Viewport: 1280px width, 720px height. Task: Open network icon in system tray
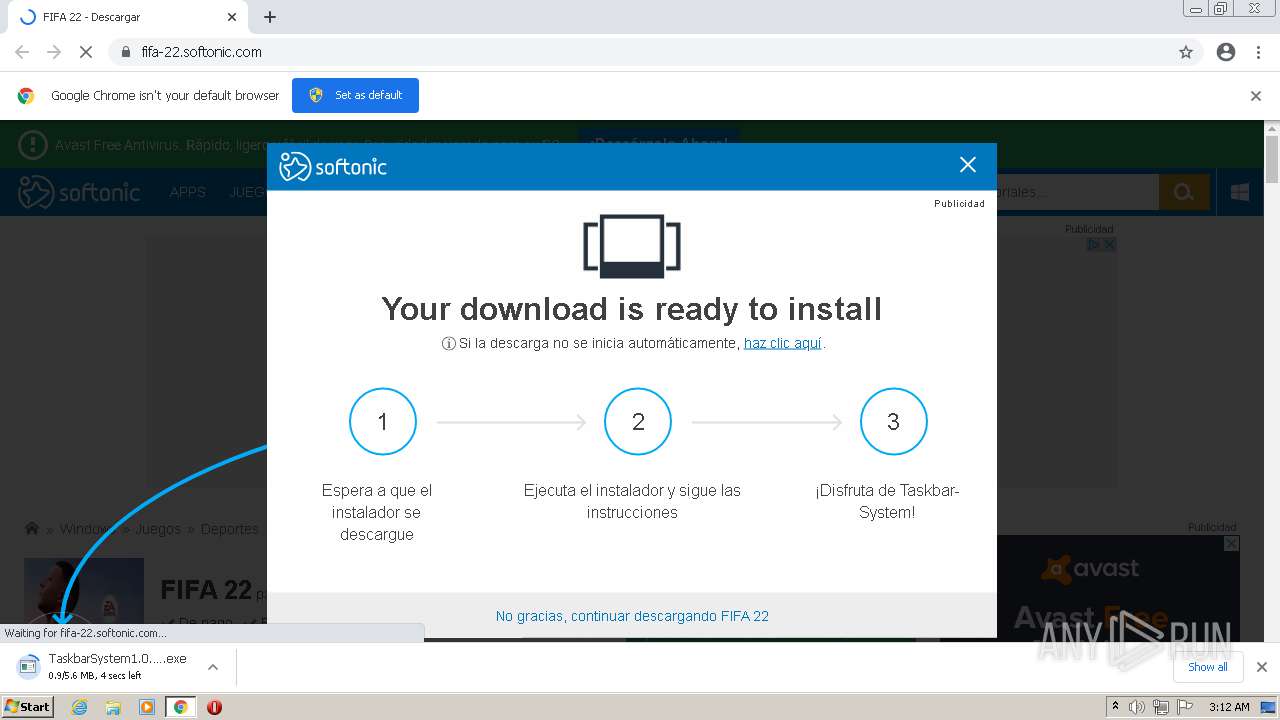[1160, 707]
